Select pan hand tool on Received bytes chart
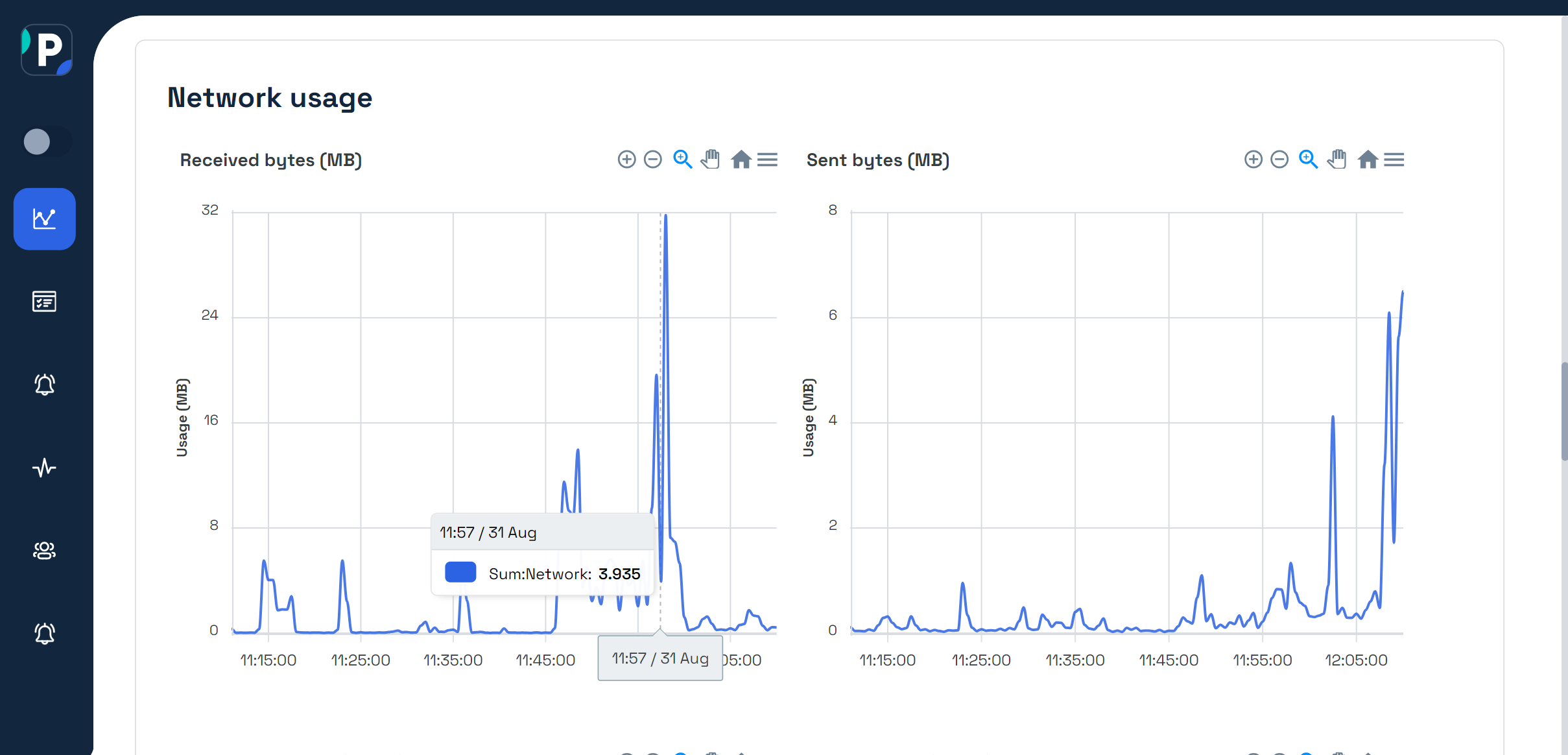Viewport: 1568px width, 755px height. 711,160
